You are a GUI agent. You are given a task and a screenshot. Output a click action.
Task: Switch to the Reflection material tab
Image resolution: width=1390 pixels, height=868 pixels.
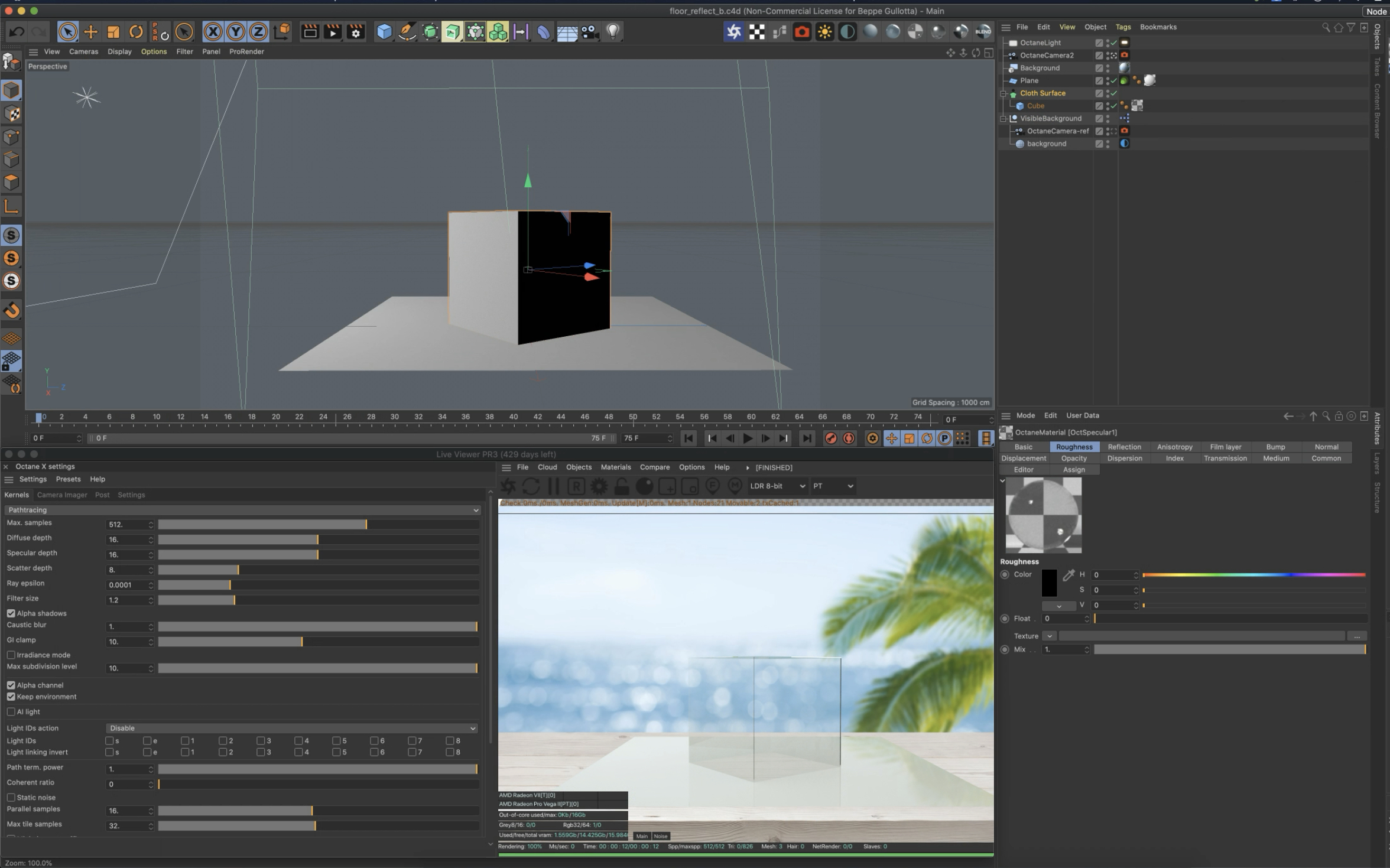coord(1124,447)
